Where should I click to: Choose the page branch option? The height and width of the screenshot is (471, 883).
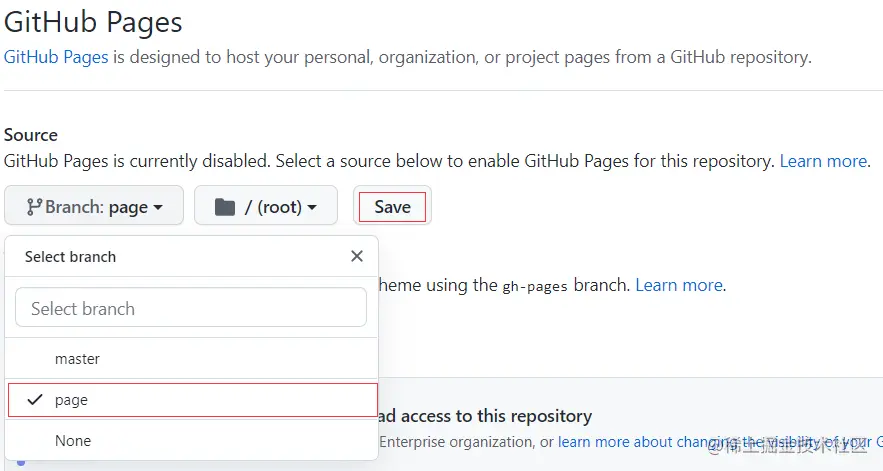click(193, 400)
